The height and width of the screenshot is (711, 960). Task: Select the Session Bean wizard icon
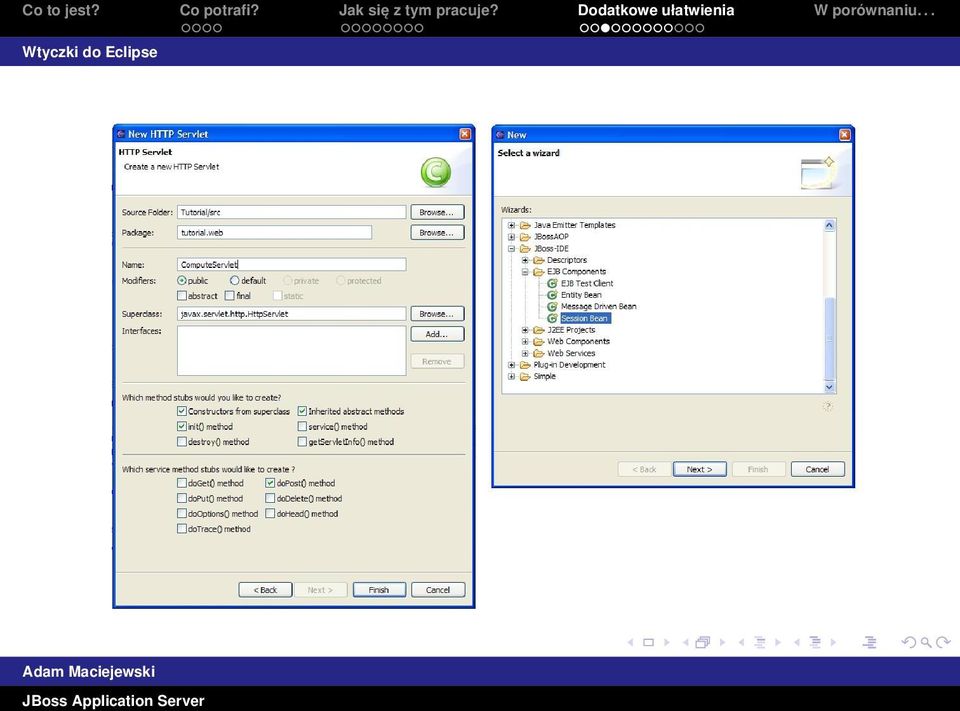click(x=552, y=318)
